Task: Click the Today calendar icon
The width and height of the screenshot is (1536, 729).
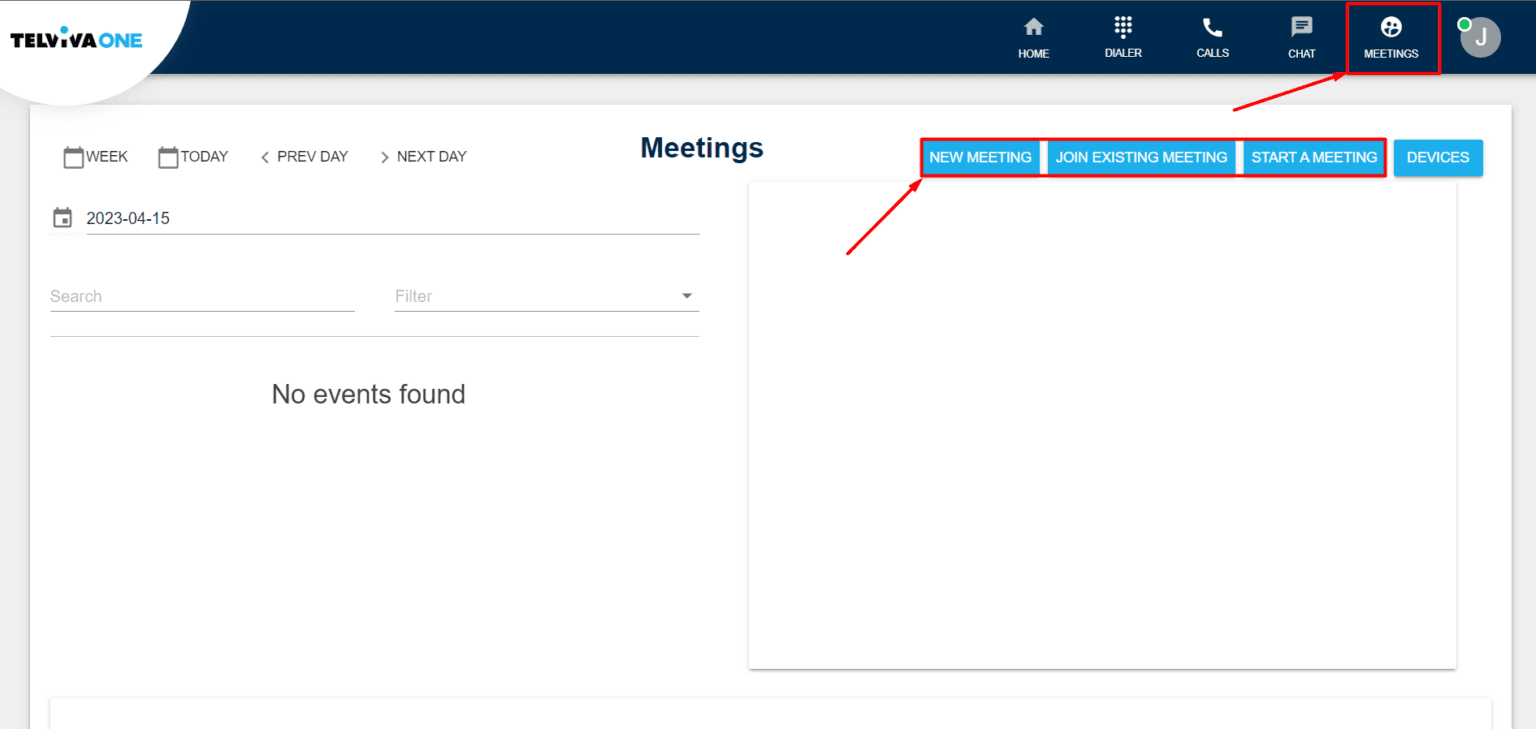Action: (167, 156)
